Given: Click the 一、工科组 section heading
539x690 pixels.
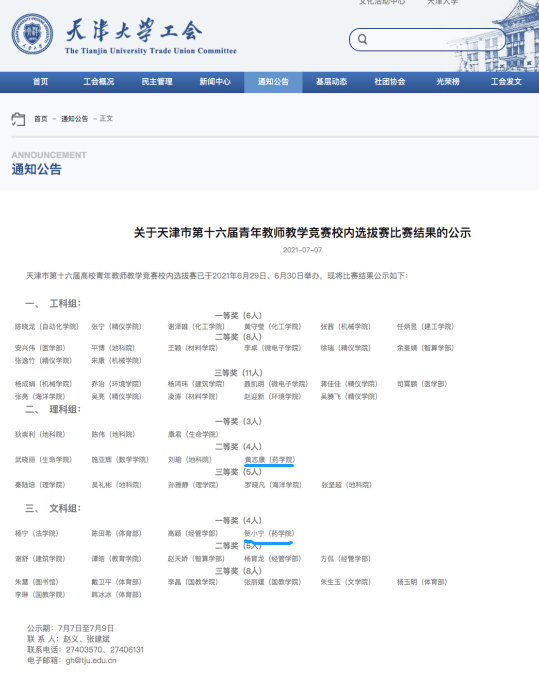Looking at the screenshot, I should coord(53,304).
